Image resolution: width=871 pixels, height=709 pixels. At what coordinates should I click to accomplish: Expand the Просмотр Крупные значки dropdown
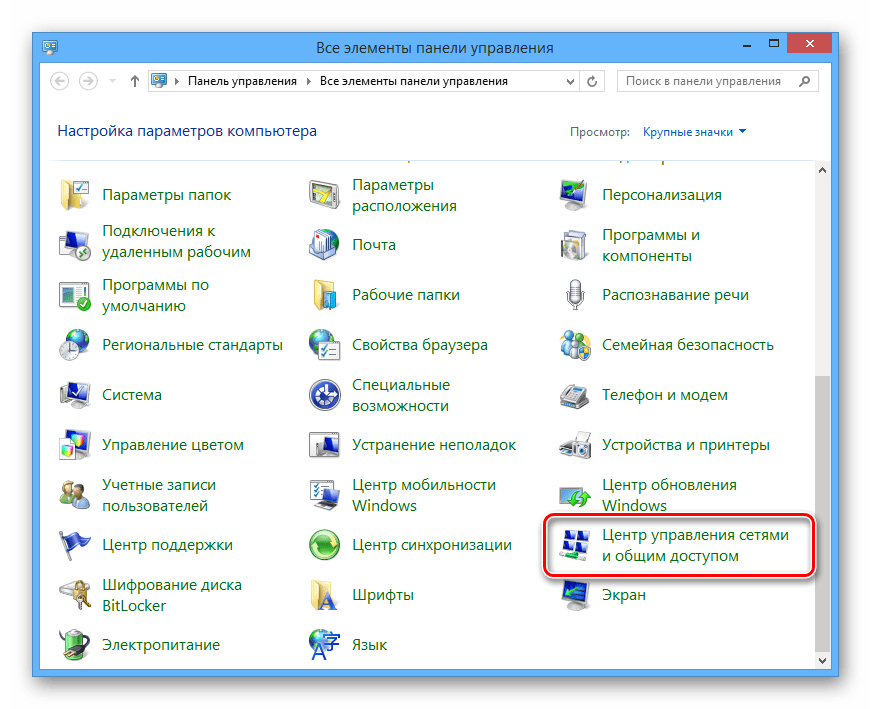(694, 132)
